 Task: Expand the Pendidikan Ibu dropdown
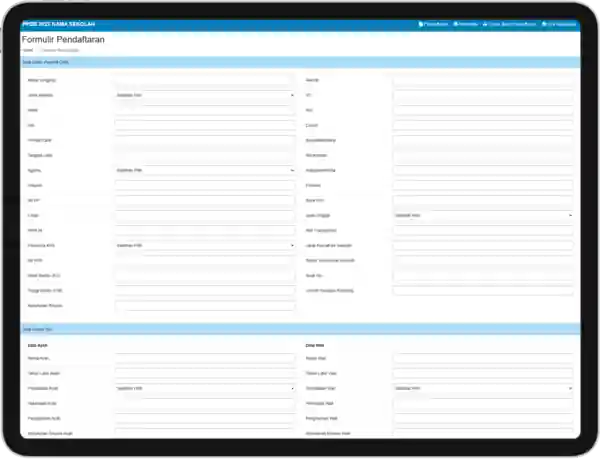pyautogui.click(x=483, y=388)
